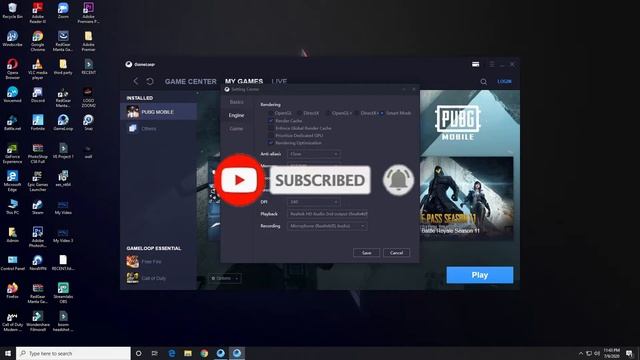Switch to MY GAMES tab
The width and height of the screenshot is (640, 360).
click(x=244, y=82)
